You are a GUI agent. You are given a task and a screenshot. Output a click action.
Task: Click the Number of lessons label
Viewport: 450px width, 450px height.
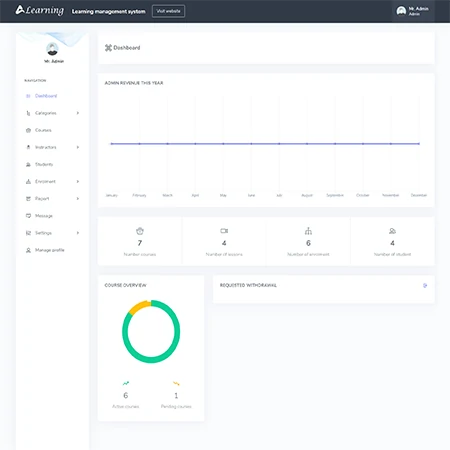click(x=224, y=254)
